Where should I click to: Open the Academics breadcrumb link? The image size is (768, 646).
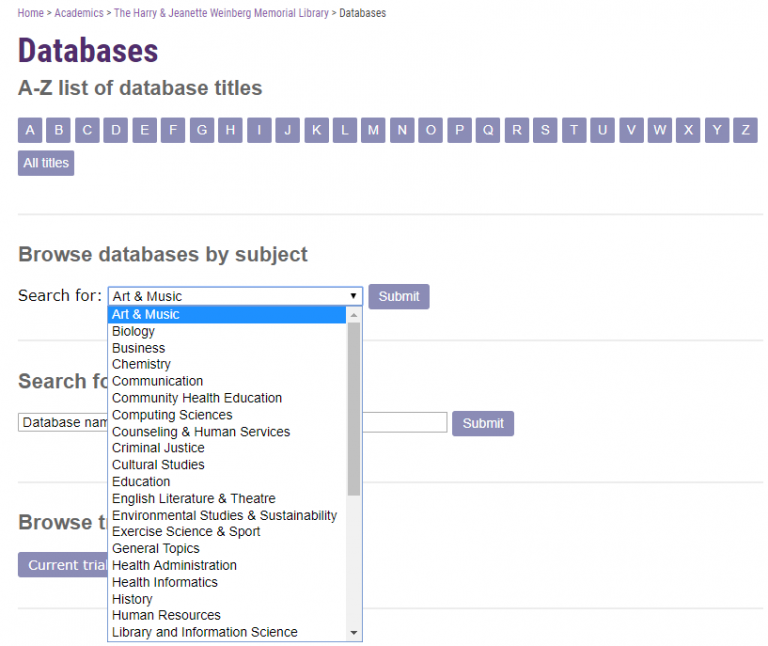78,13
